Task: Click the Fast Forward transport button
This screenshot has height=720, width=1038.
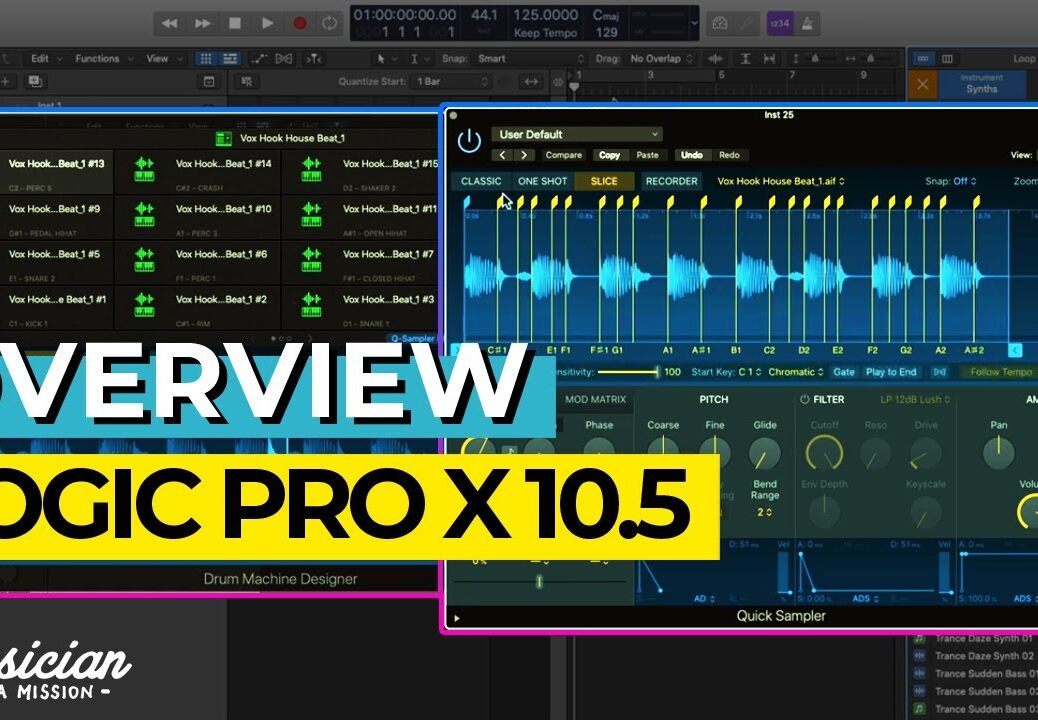Action: [x=202, y=24]
